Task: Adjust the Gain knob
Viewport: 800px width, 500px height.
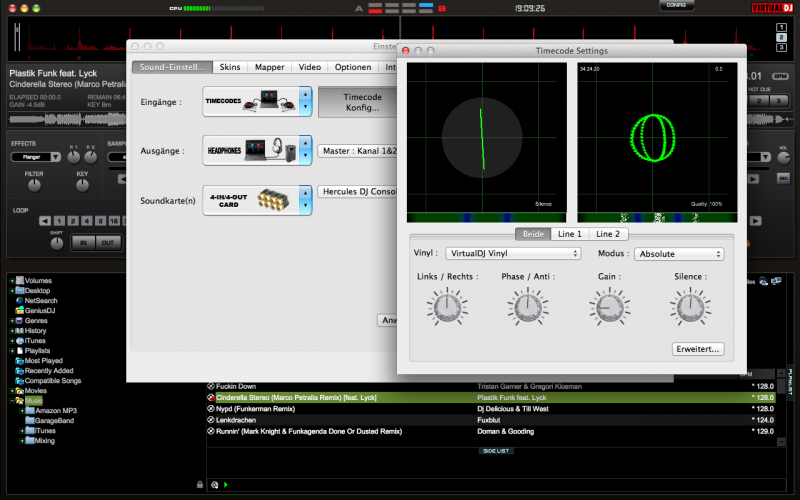Action: tap(610, 307)
